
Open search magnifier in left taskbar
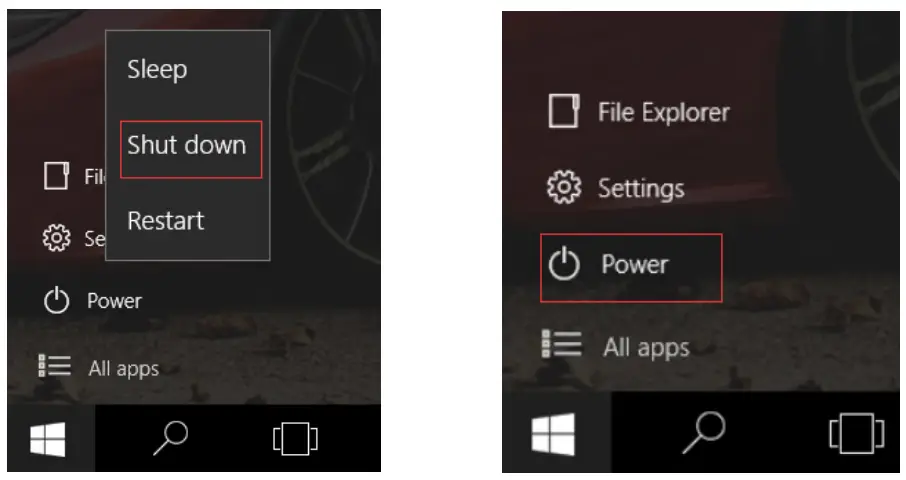point(170,438)
